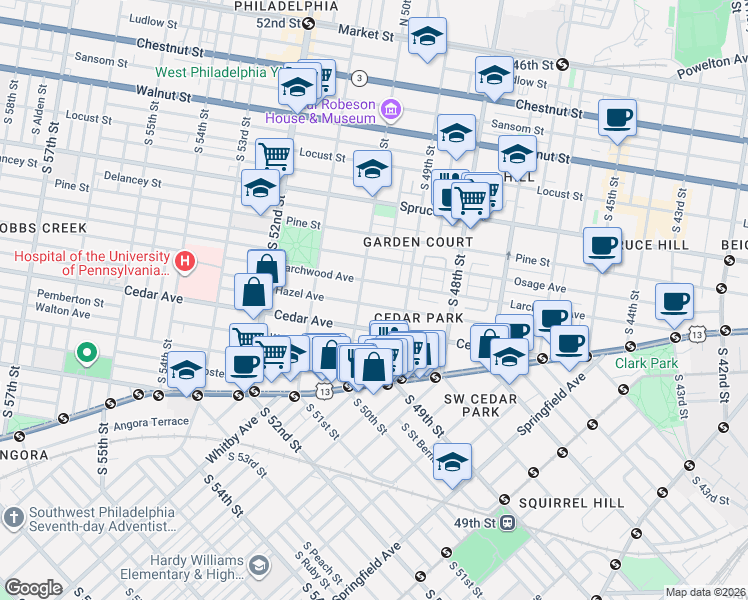The image size is (748, 600).
Task: Select Hardy Williams Elementary & High label
Action: tap(182, 567)
